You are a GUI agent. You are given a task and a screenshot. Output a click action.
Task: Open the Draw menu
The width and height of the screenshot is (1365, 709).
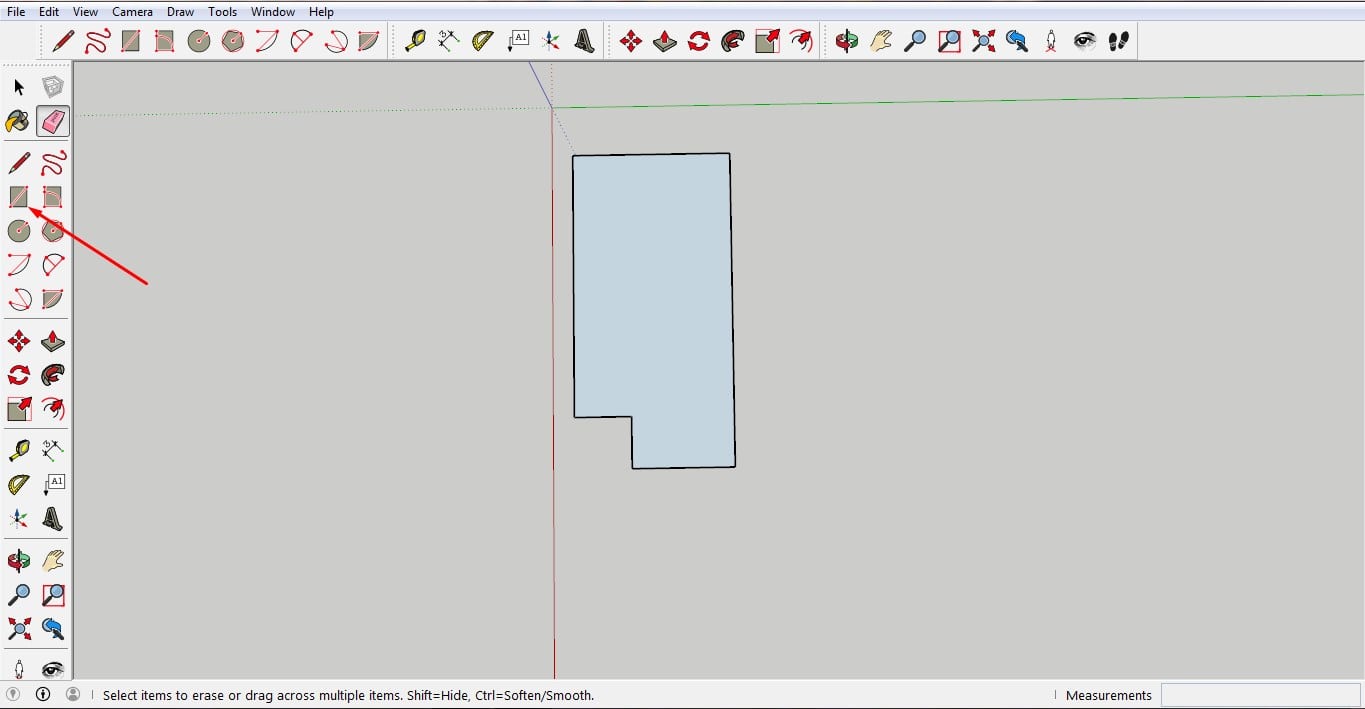click(181, 12)
